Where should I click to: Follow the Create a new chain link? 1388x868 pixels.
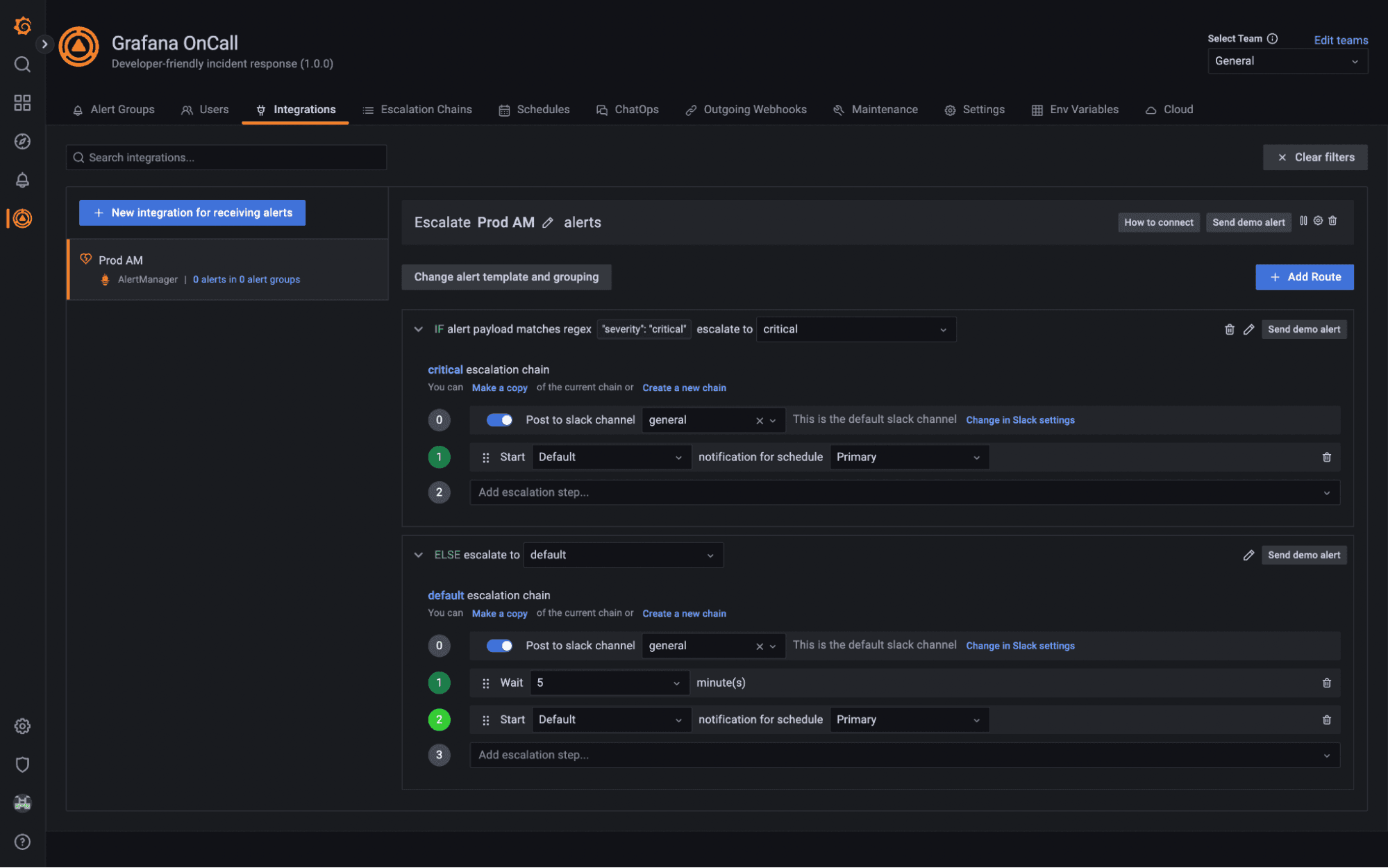tap(684, 387)
